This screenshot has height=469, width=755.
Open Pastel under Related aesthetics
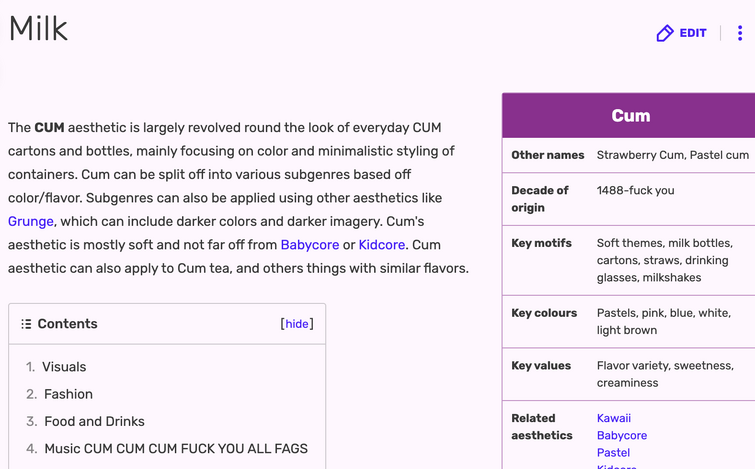613,453
